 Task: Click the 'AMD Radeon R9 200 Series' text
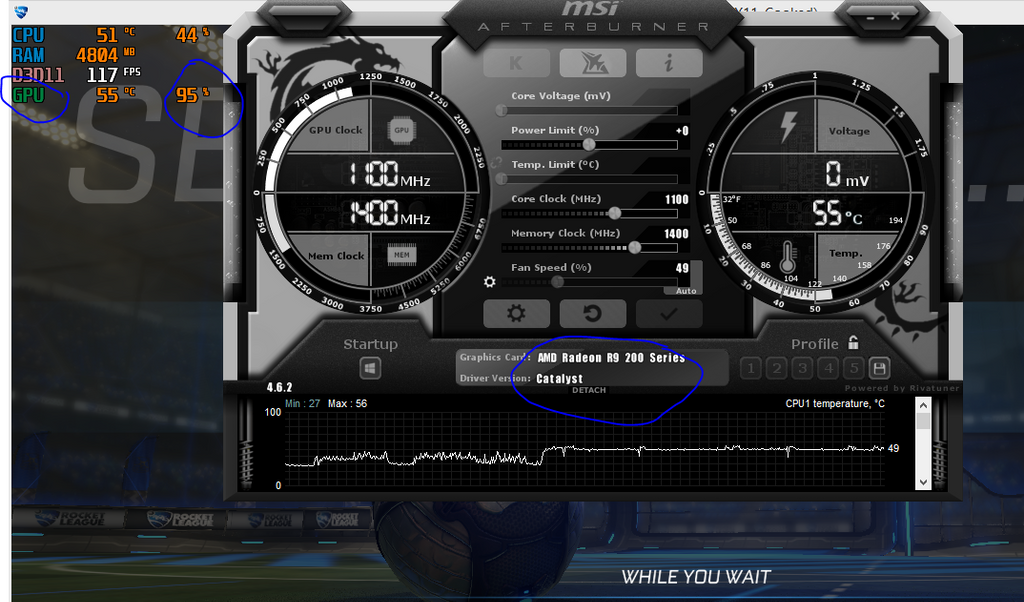(x=611, y=358)
